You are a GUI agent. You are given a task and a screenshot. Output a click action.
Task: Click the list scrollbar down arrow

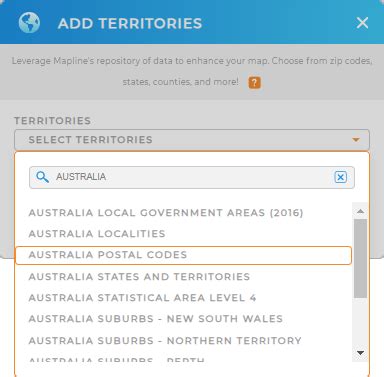click(x=360, y=353)
